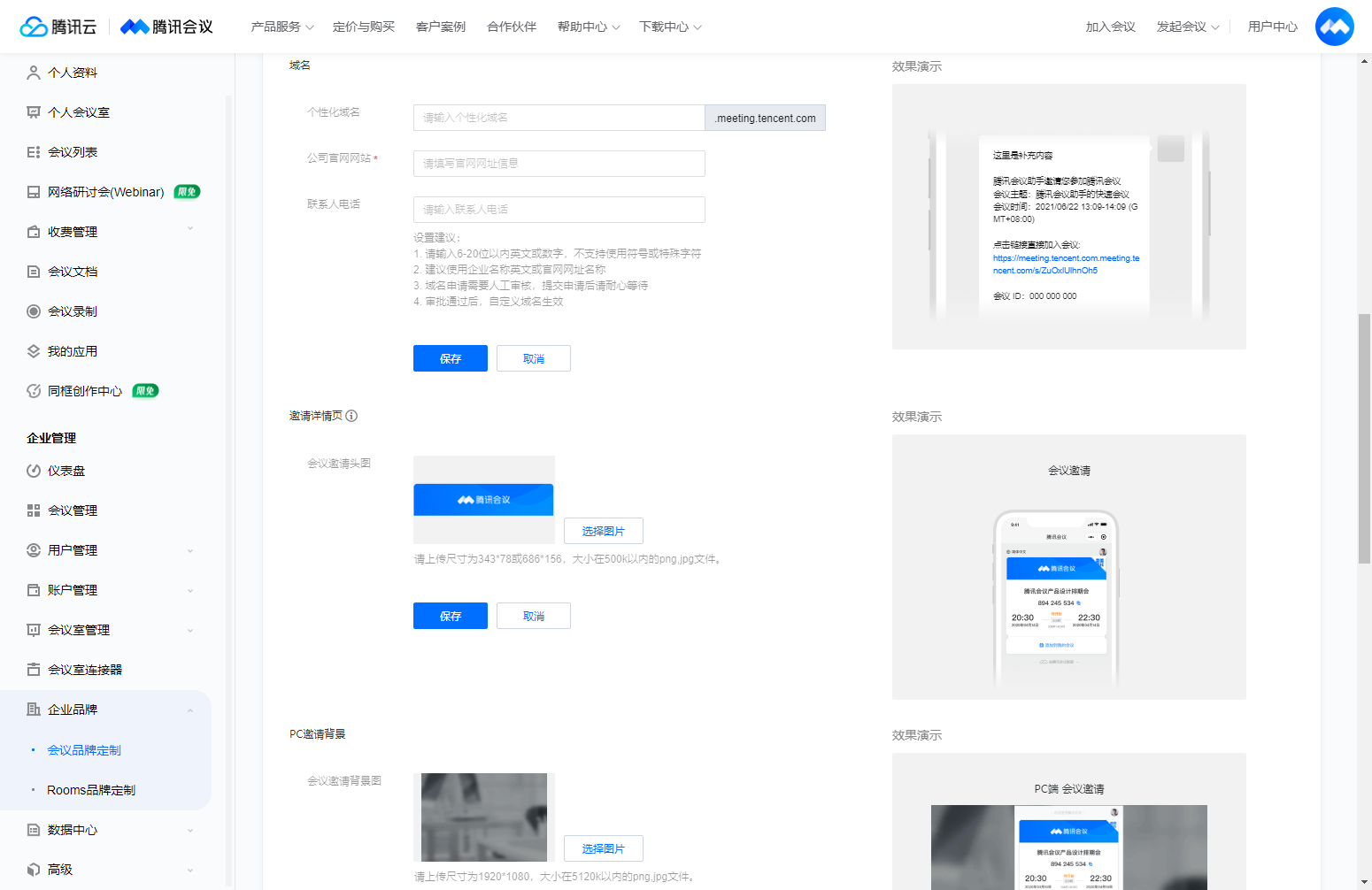Click the 限免 badge next to 同框创作中心
Screen dimensions: 1372x890
pyautogui.click(x=145, y=391)
